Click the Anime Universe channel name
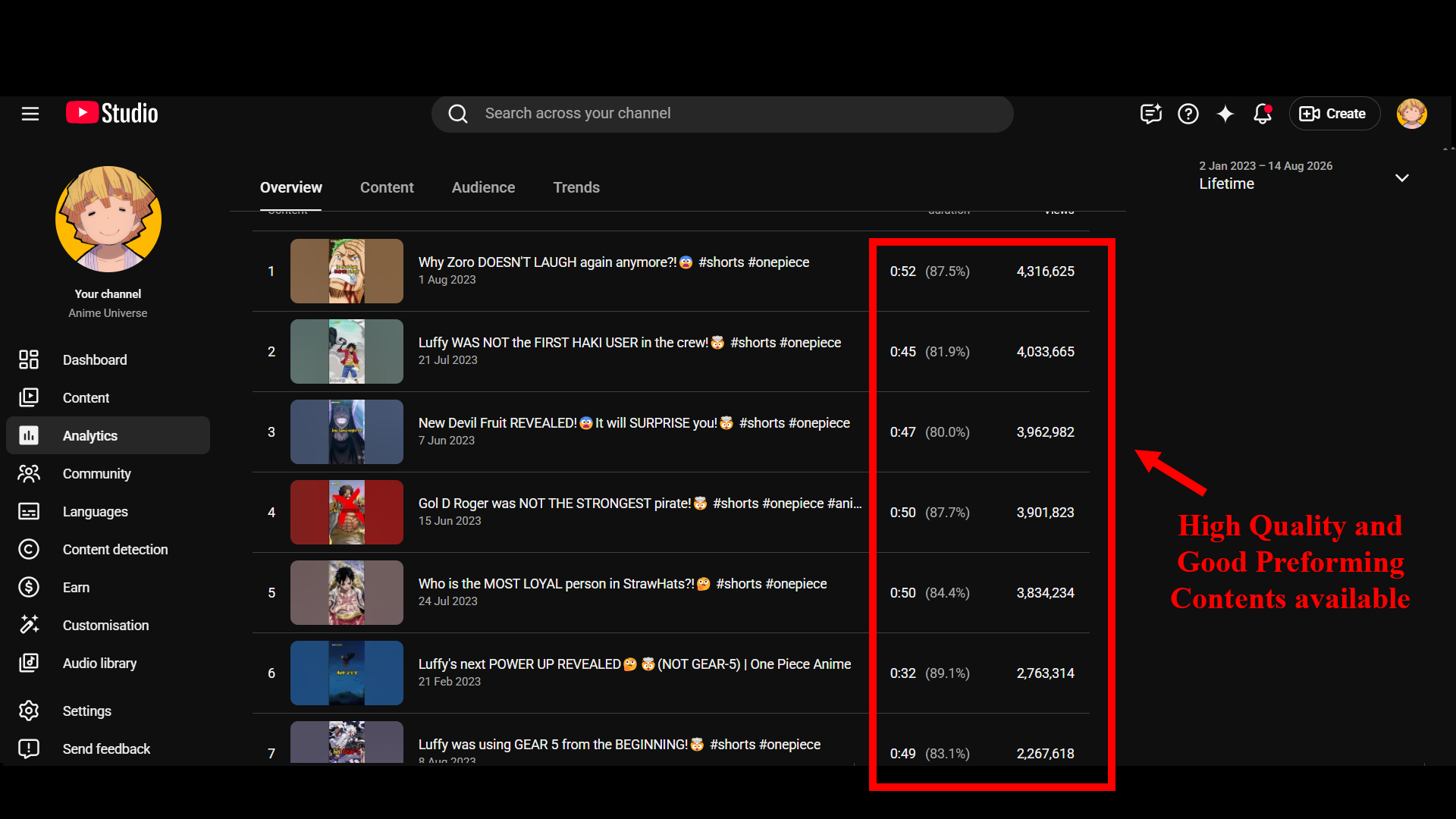The height and width of the screenshot is (819, 1456). click(x=108, y=313)
